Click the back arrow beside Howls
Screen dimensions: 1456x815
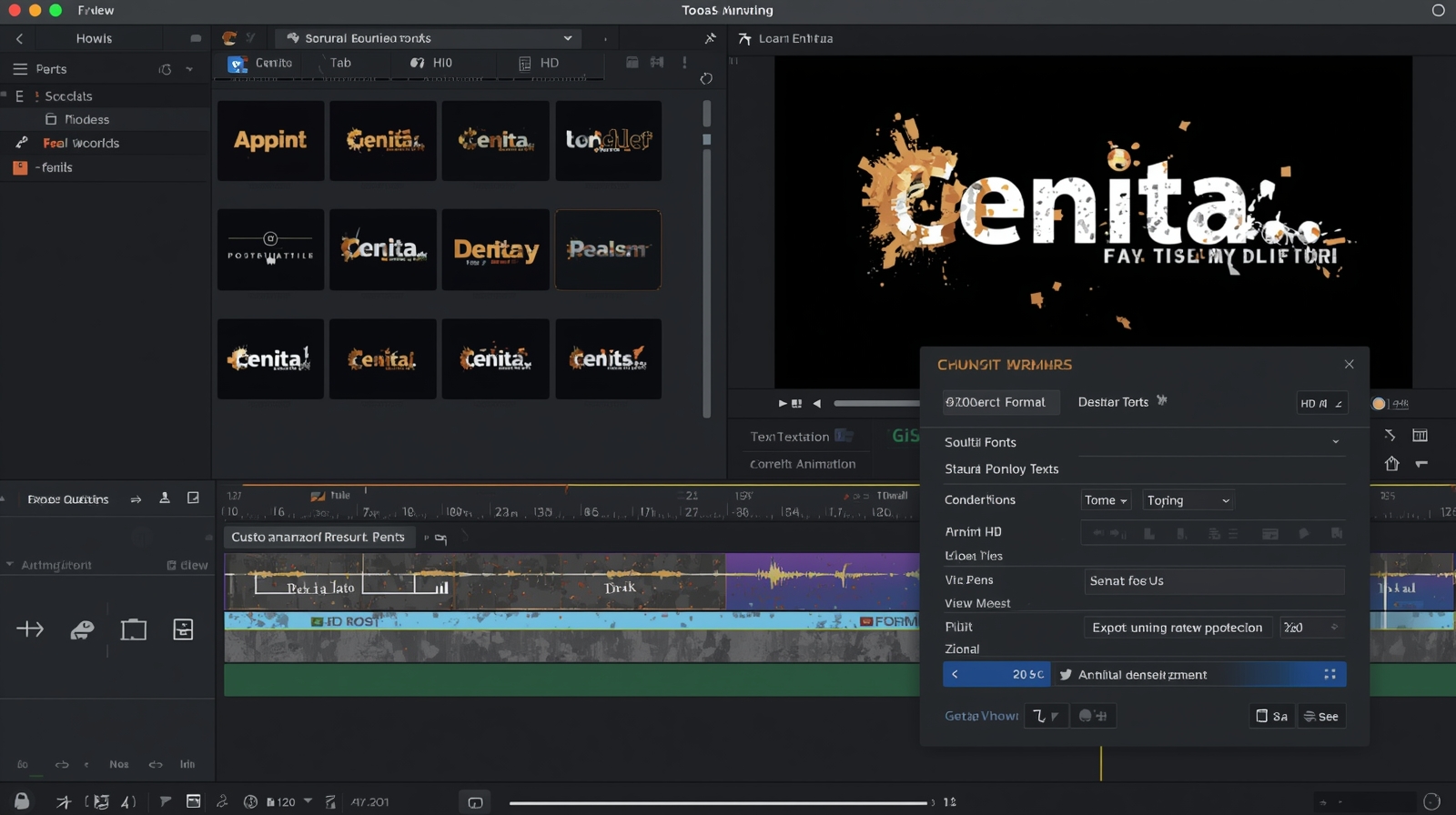pos(20,38)
